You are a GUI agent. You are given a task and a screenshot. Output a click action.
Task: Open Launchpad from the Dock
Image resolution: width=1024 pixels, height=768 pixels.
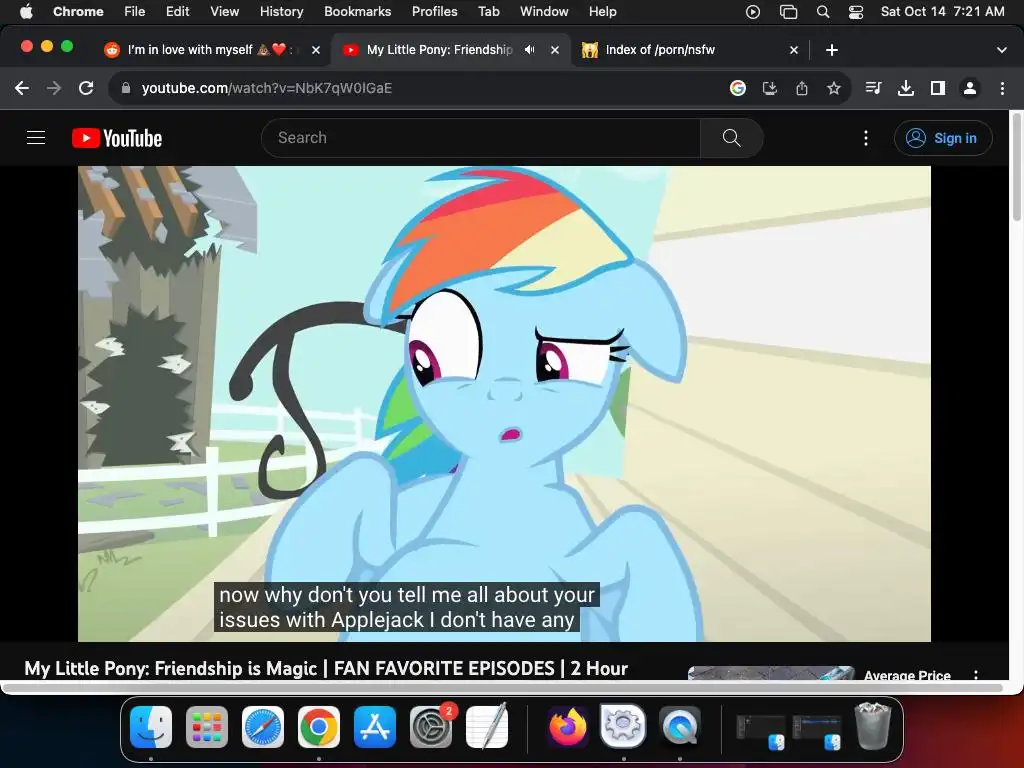pos(207,727)
